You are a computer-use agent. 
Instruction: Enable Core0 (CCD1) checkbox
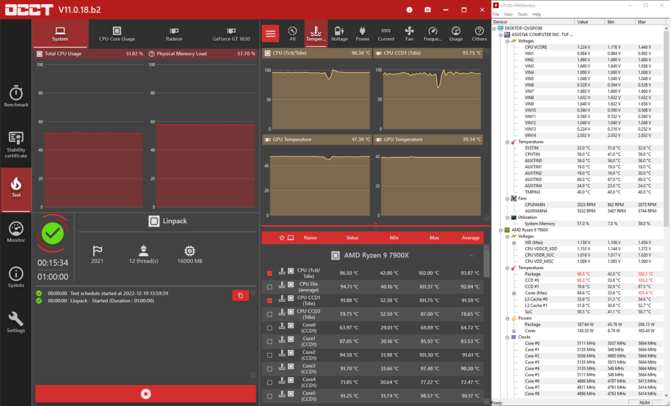click(x=270, y=328)
